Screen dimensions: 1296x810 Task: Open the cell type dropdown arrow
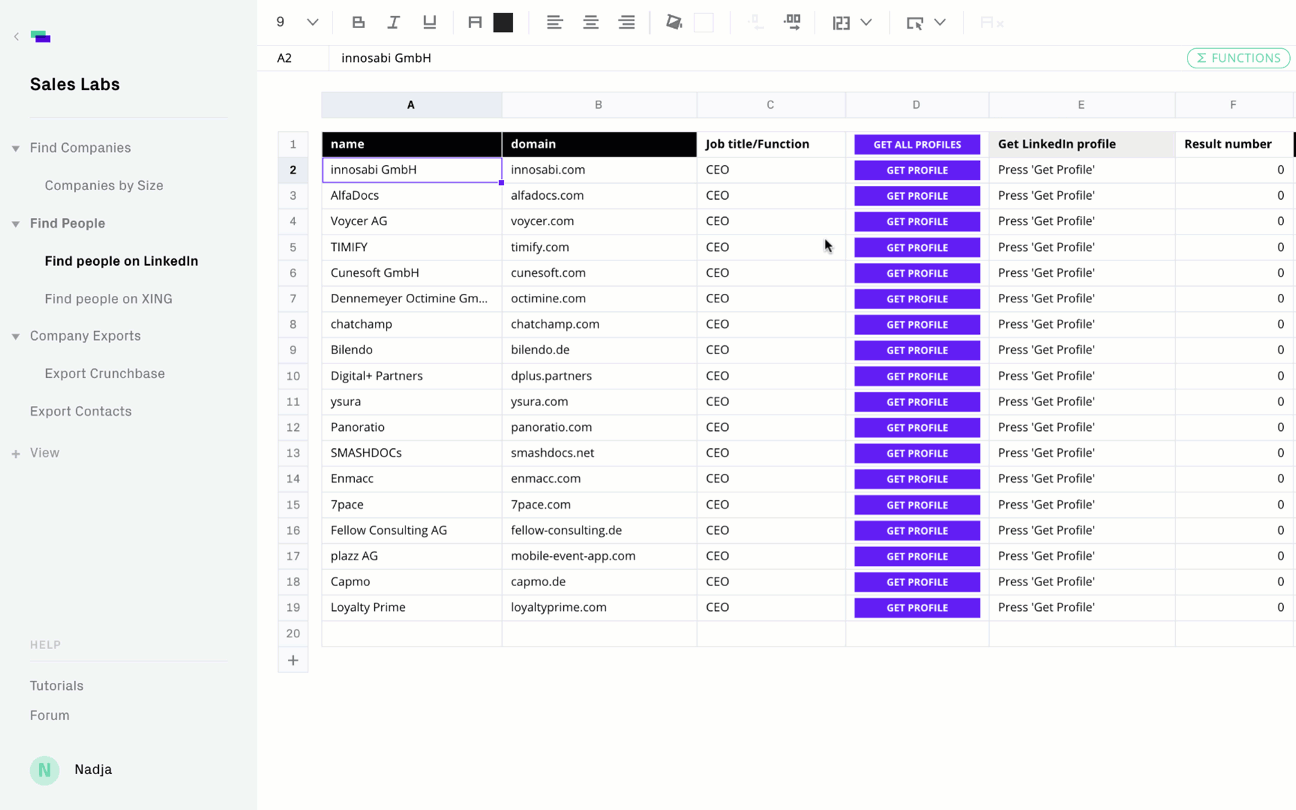click(940, 22)
